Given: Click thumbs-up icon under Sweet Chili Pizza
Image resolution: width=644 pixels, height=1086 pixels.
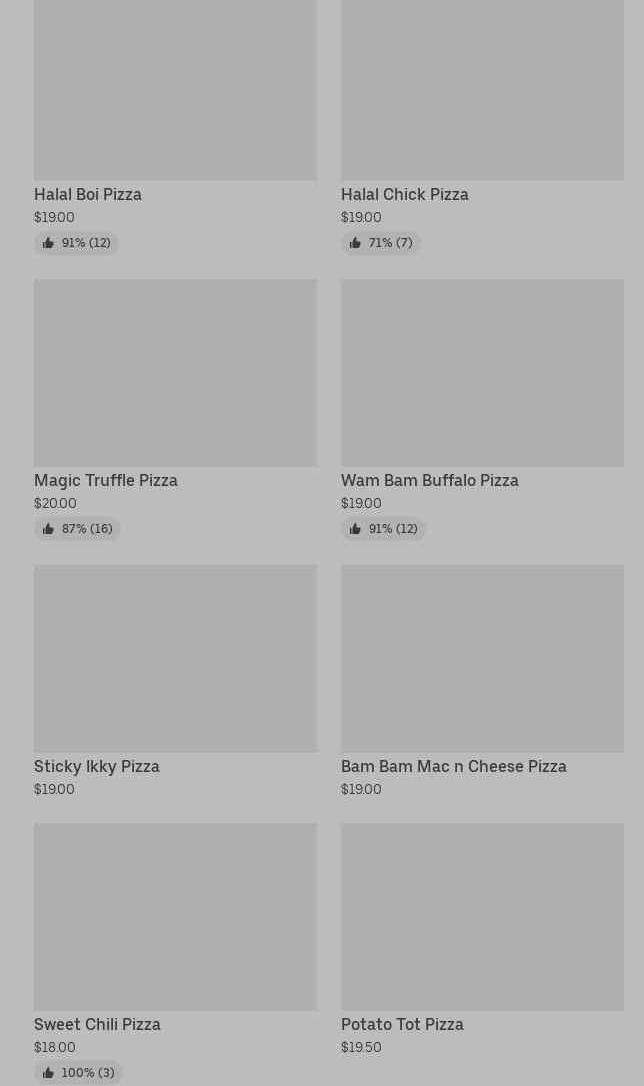Looking at the screenshot, I should tap(48, 1073).
